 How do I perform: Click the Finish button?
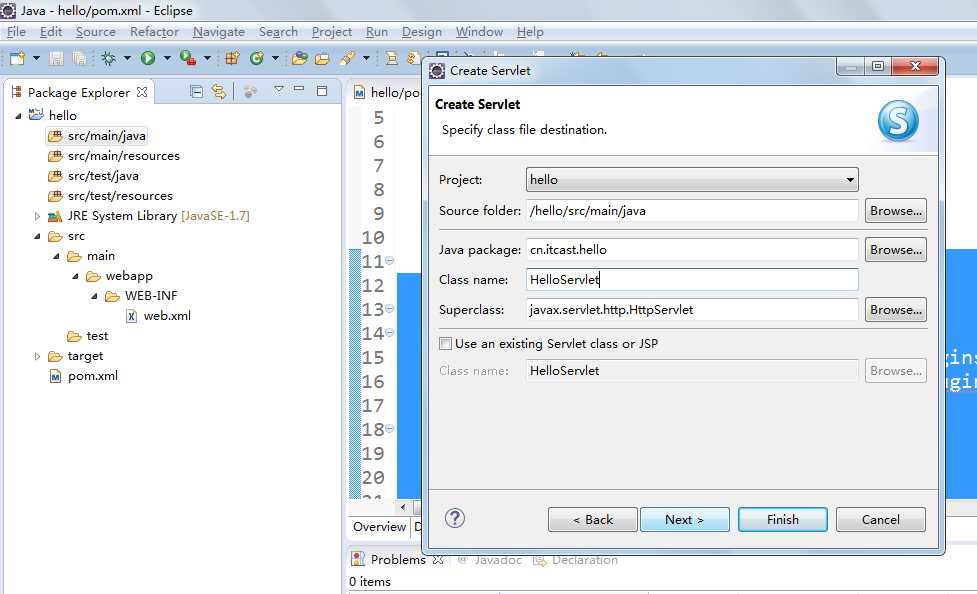click(x=783, y=519)
